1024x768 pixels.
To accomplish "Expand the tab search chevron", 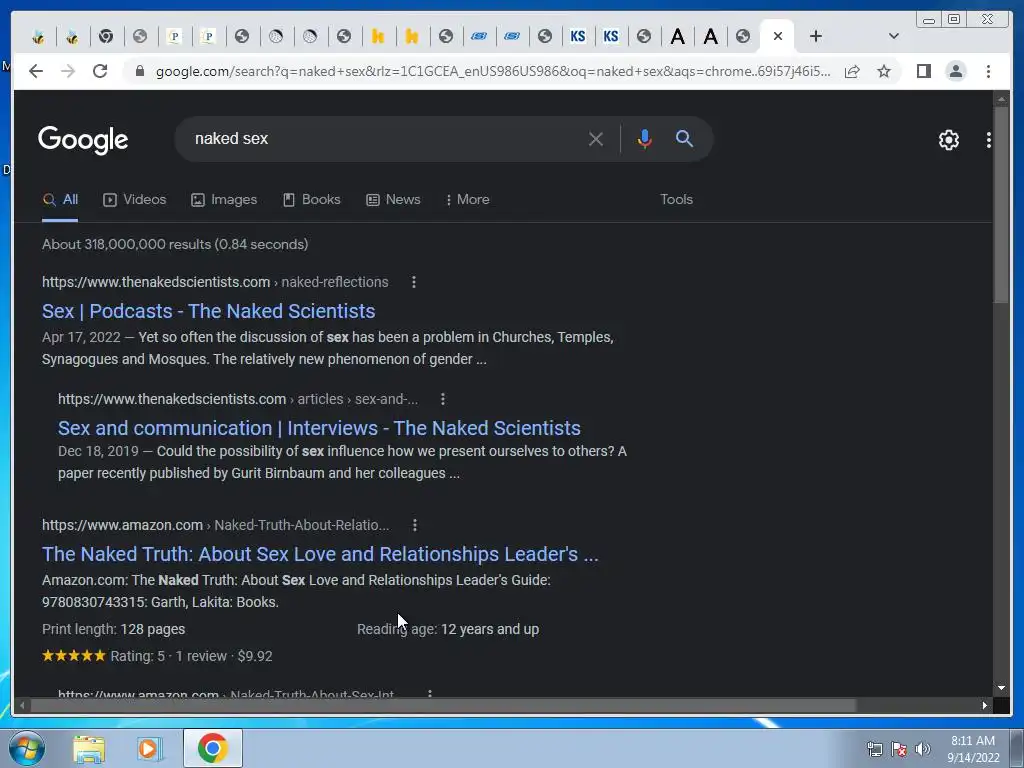I will point(894,36).
